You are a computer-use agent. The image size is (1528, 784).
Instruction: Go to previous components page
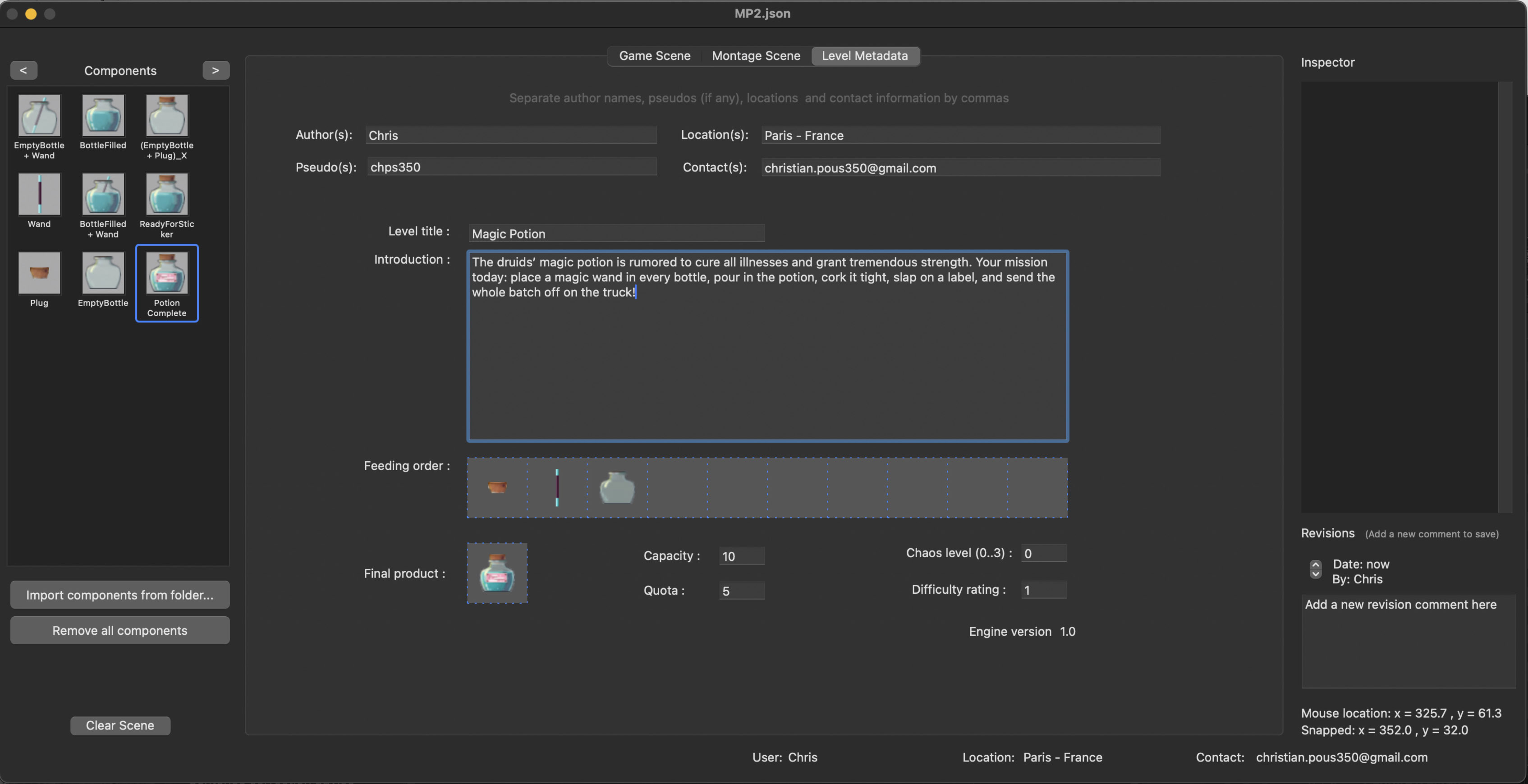coord(23,70)
